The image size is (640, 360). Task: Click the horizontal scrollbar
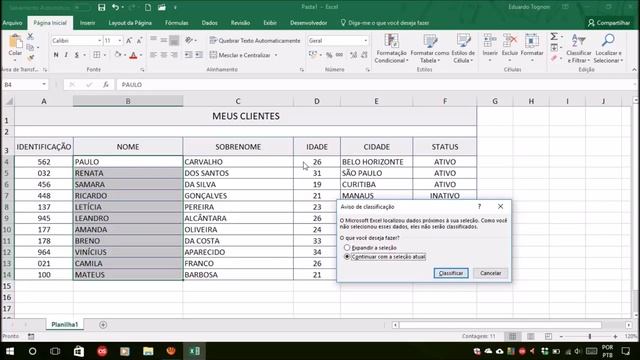click(x=500, y=325)
